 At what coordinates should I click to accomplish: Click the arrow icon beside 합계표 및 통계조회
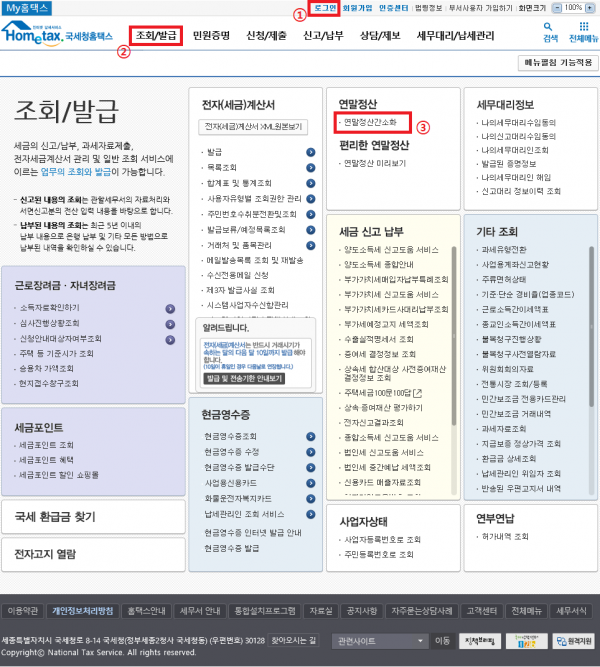(311, 184)
